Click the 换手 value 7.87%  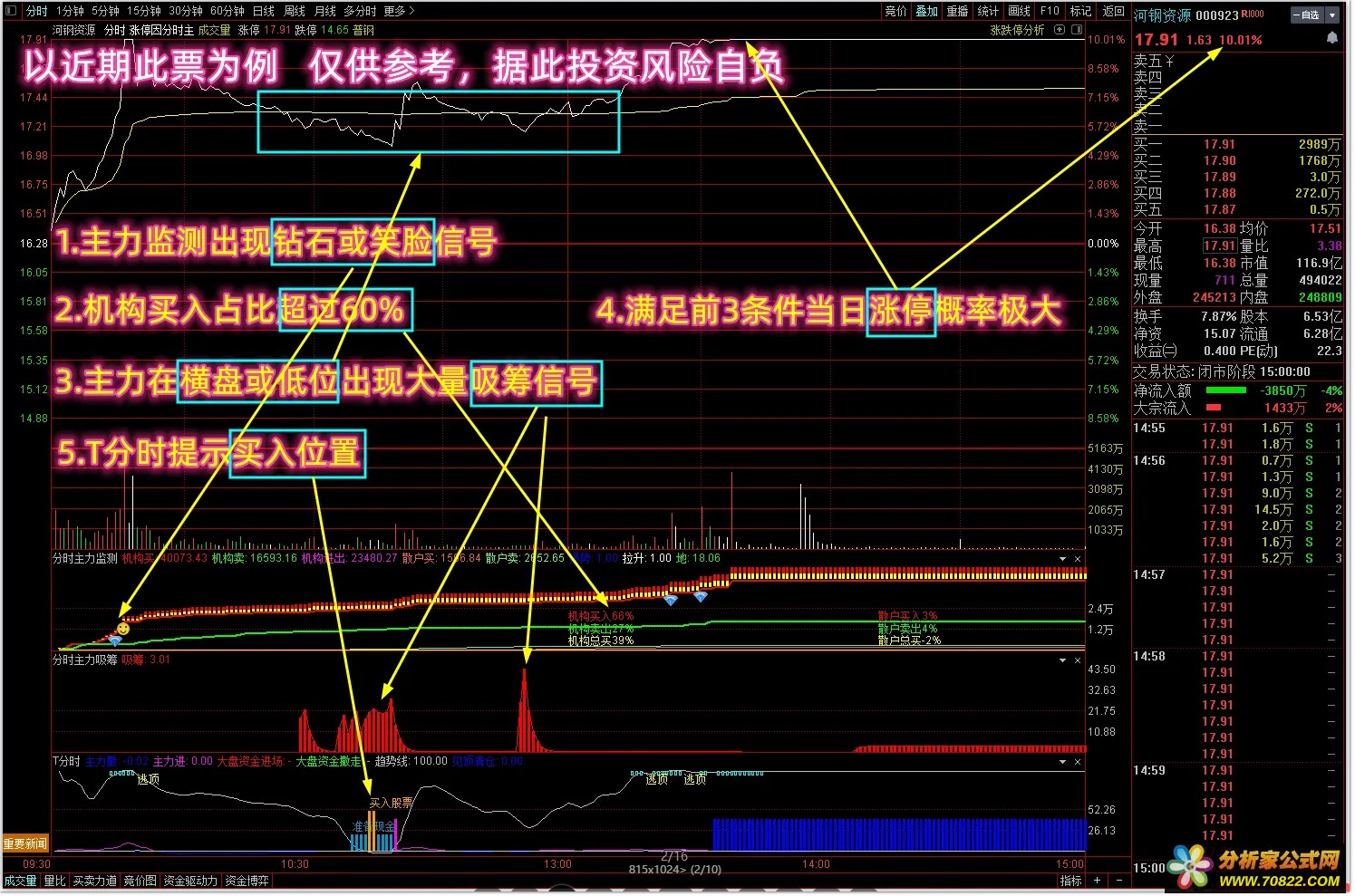click(x=1219, y=317)
